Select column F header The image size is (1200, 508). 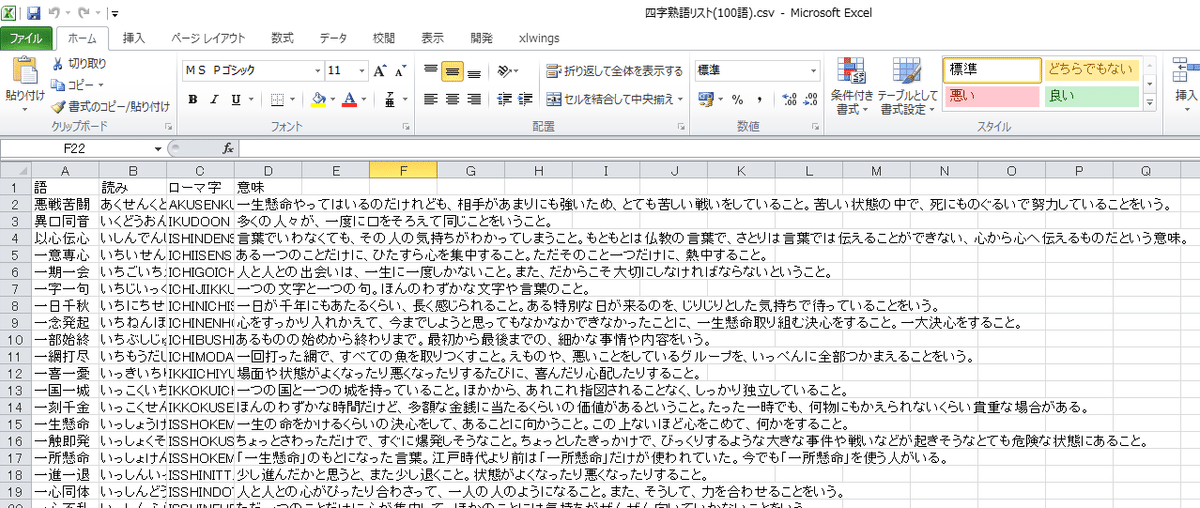[x=402, y=170]
